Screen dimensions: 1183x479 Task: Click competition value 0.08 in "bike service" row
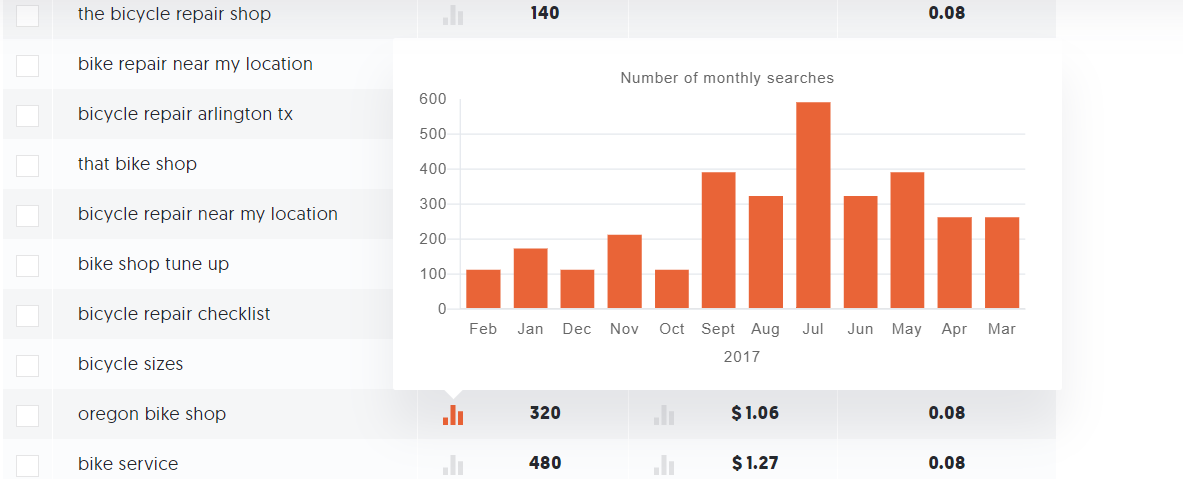point(947,463)
